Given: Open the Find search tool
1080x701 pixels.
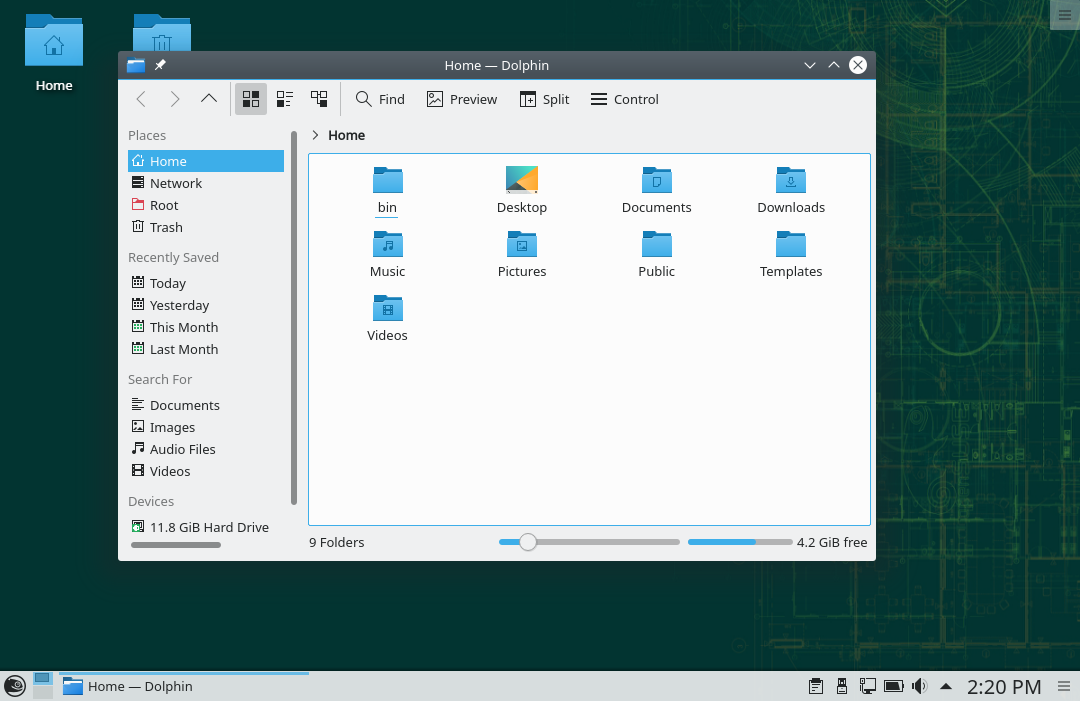Looking at the screenshot, I should [x=380, y=99].
